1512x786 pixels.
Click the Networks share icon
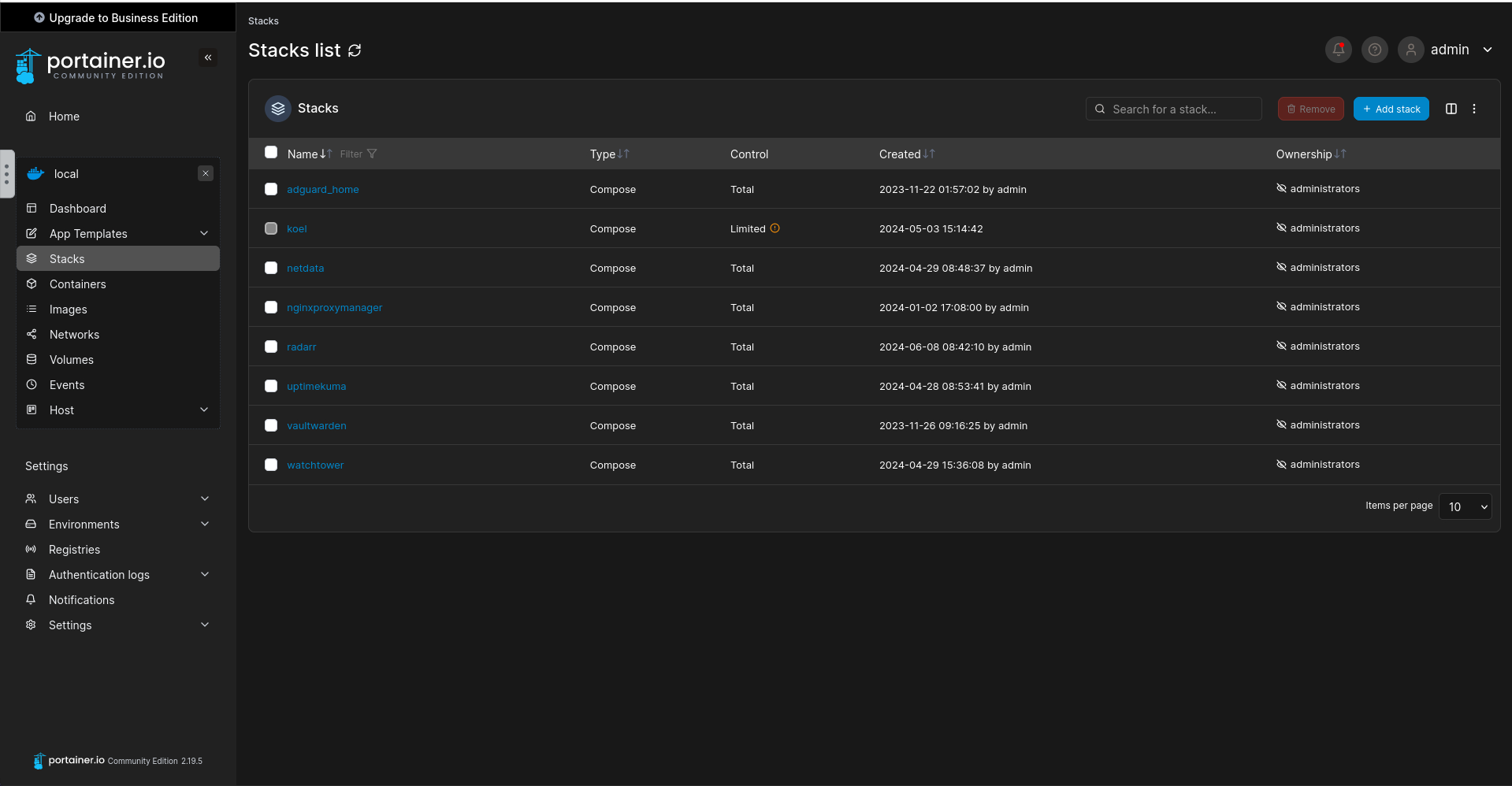(x=32, y=334)
